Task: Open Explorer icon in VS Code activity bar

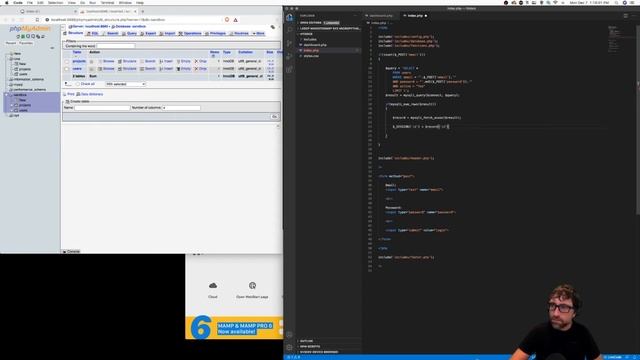Action: click(x=289, y=18)
